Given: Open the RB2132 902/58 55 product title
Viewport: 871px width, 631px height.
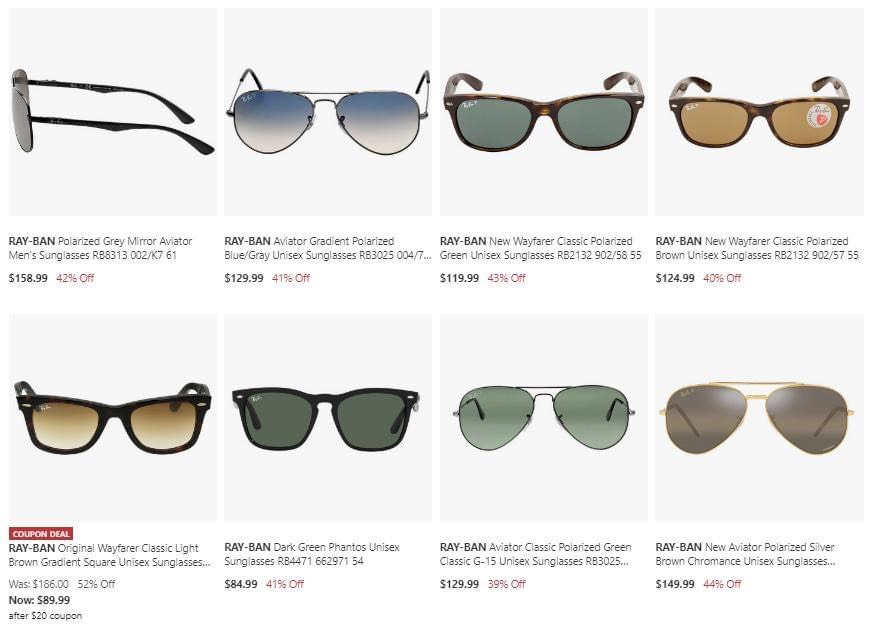Looking at the screenshot, I should click(540, 248).
